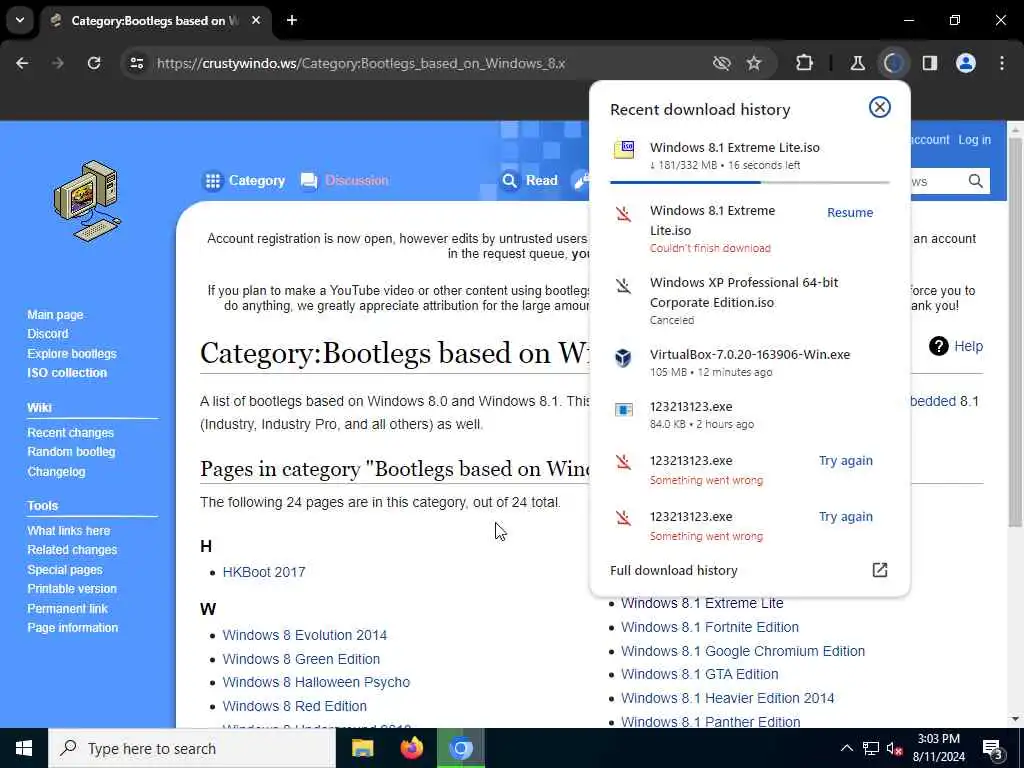This screenshot has height=768, width=1024.
Task: Open ISO collection sidebar link
Action: point(67,373)
